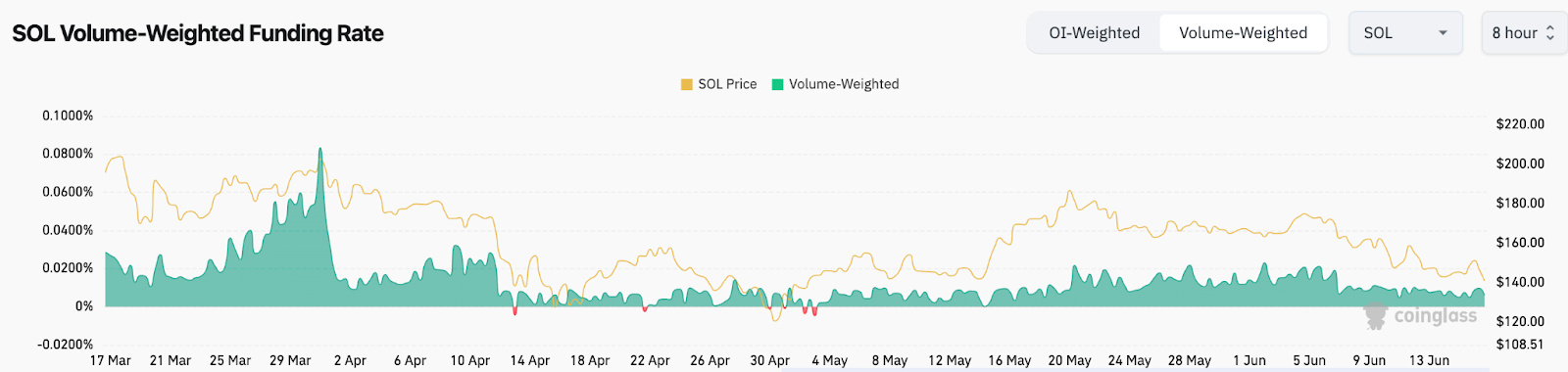Select the 0.0800% y-axis label
1568x372 pixels.
[68, 154]
